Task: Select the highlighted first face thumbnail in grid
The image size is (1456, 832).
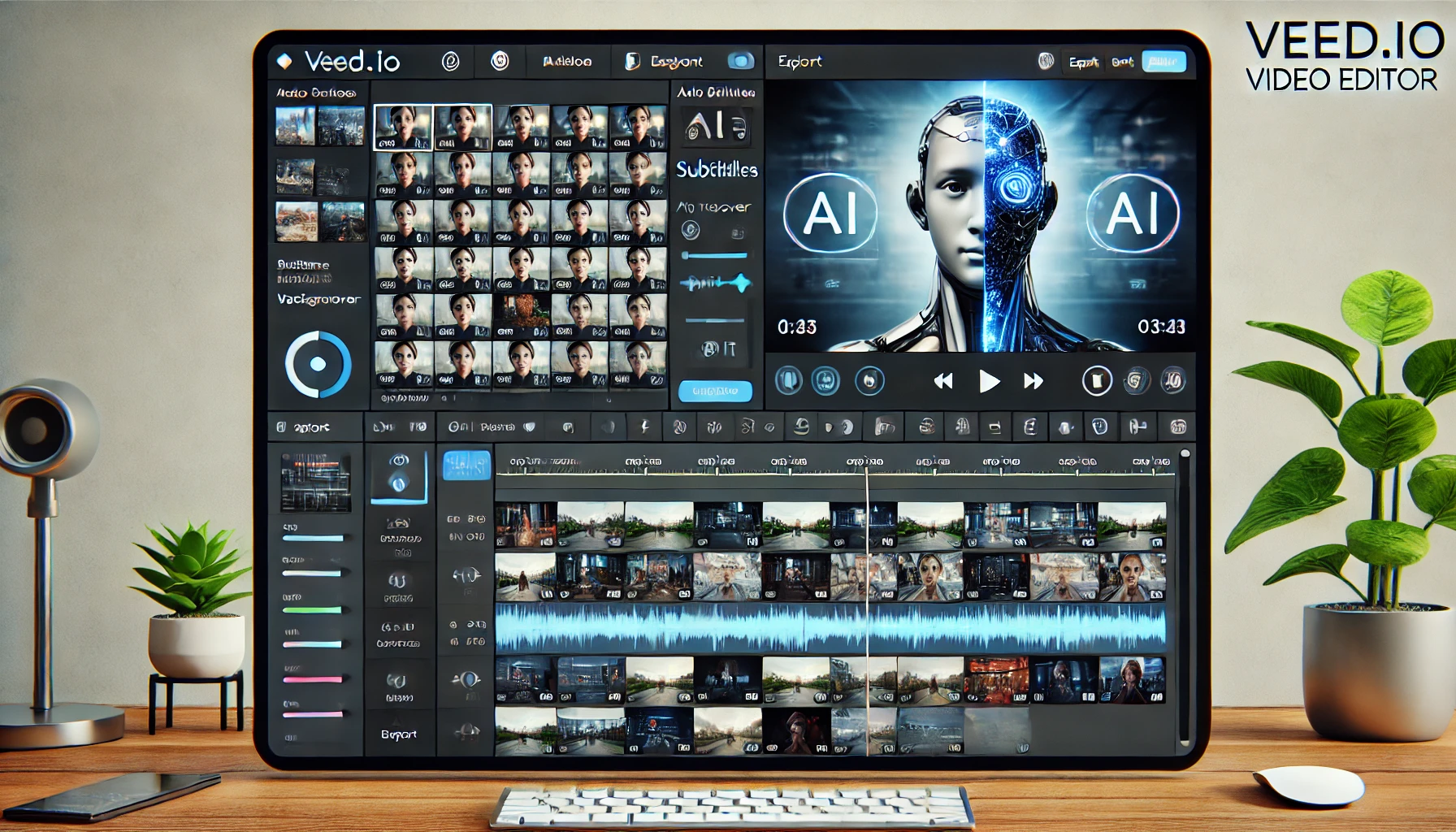Action: 403,128
